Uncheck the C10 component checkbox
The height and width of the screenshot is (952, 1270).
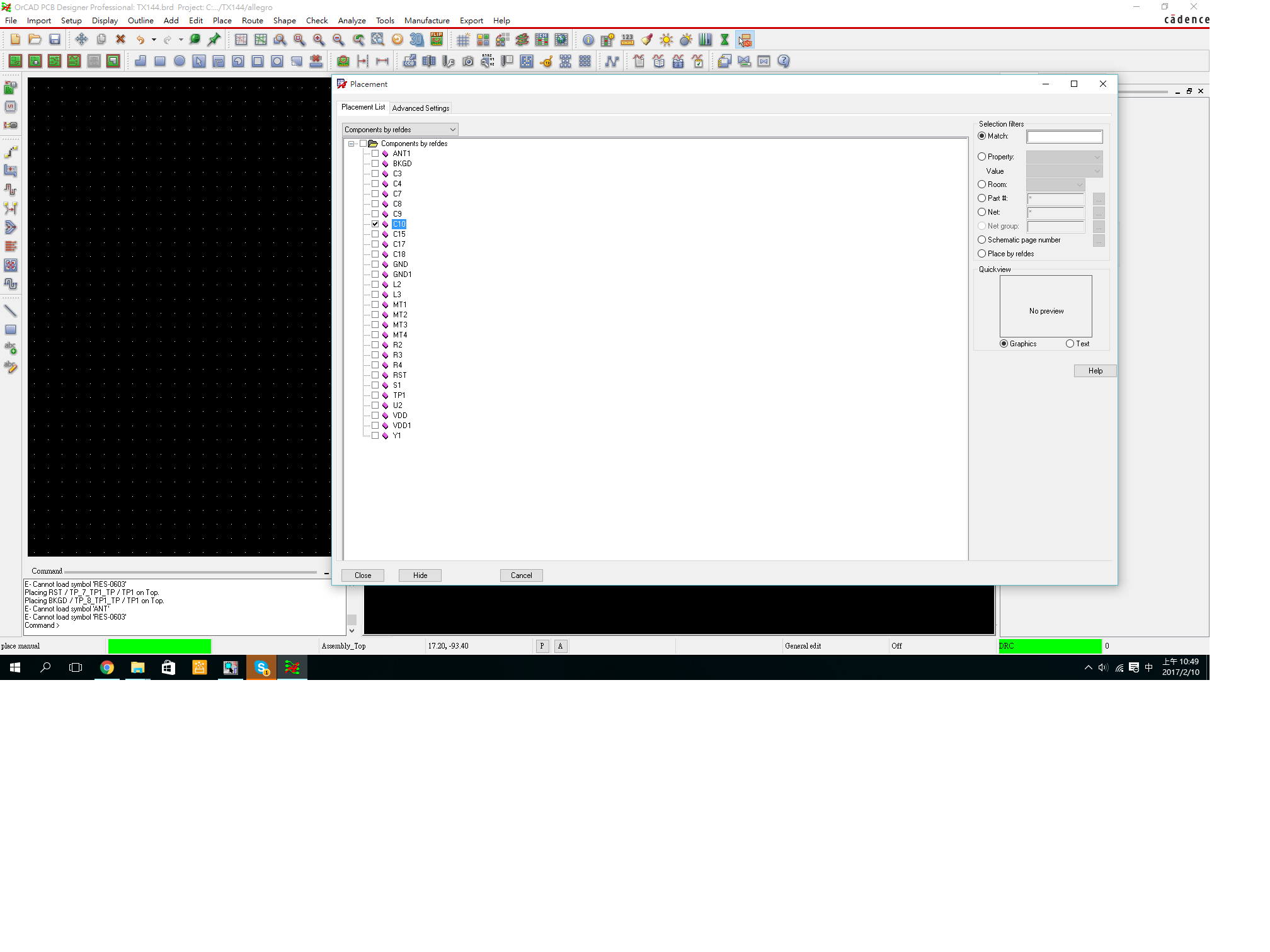[x=375, y=224]
